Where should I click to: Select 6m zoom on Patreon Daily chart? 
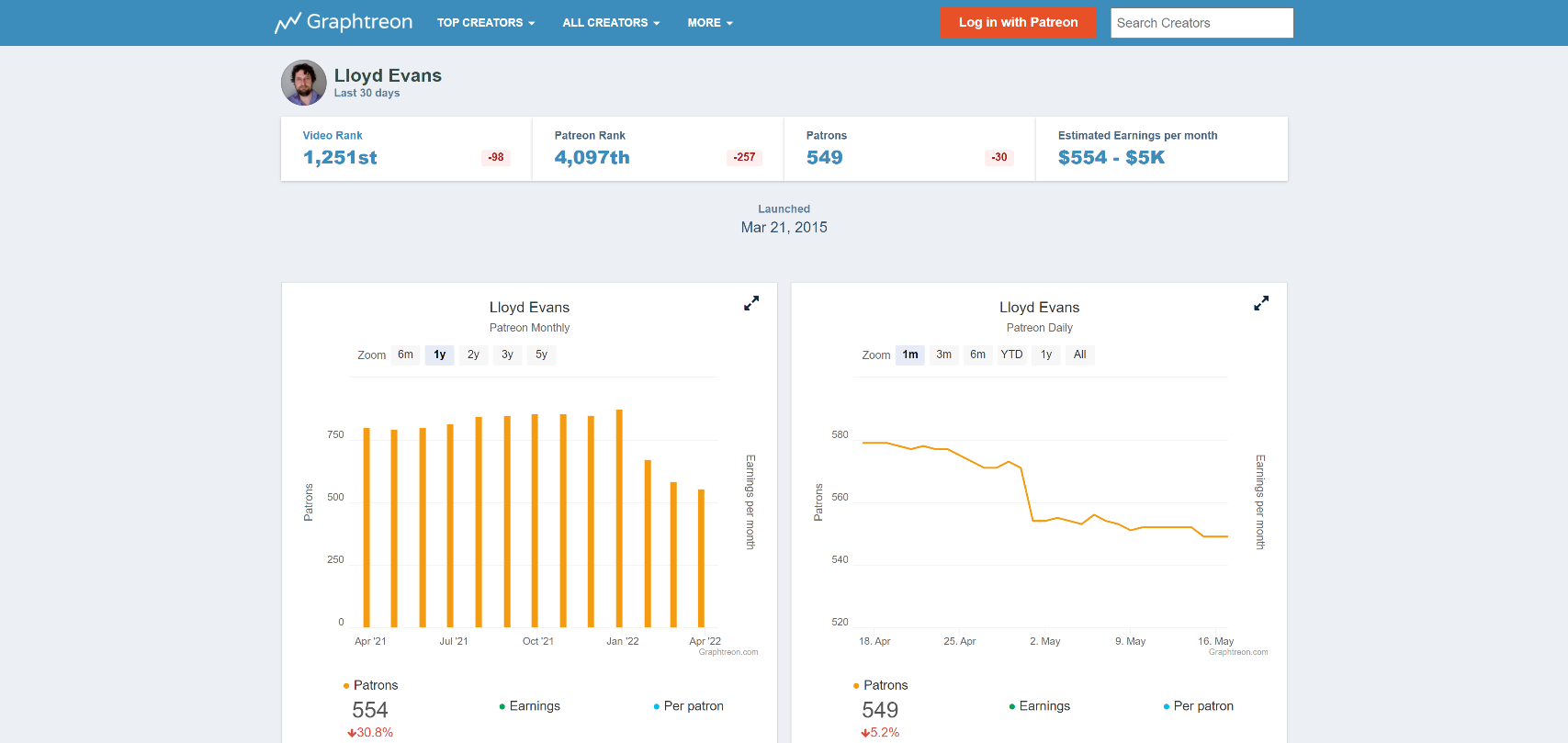978,355
